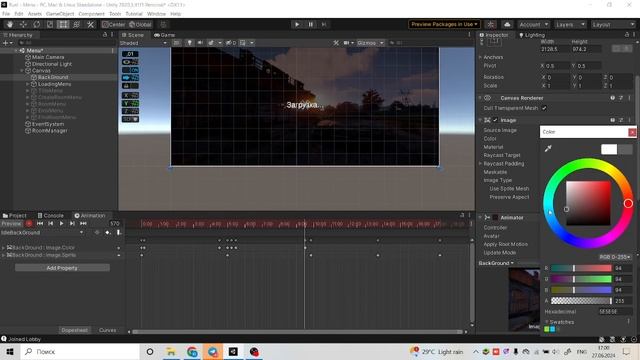Close the Color picker window
Screen dimensions: 640x360
pyautogui.click(x=632, y=132)
